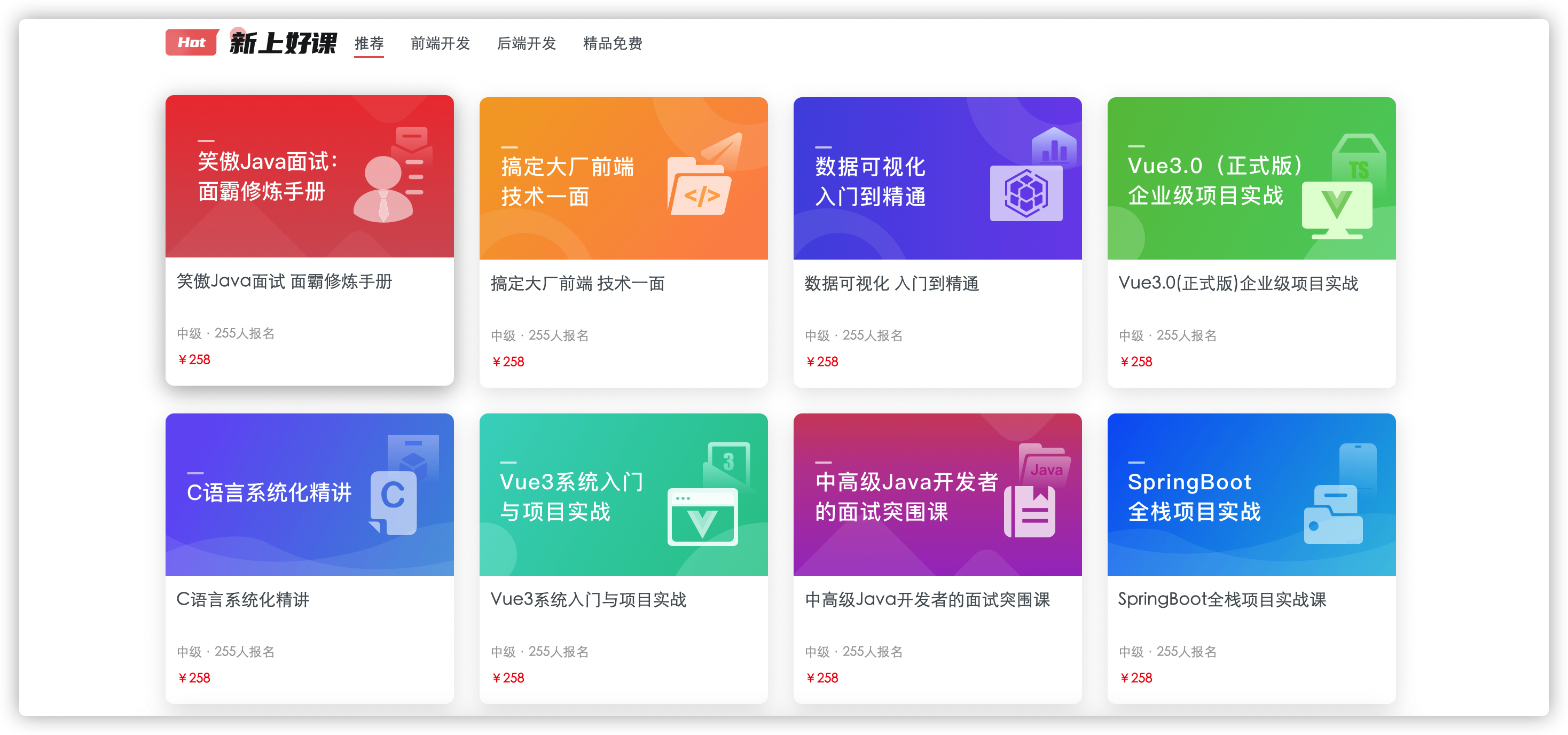Viewport: 1568px width, 735px height.
Task: Open the 精品免费 tab
Action: (x=613, y=43)
